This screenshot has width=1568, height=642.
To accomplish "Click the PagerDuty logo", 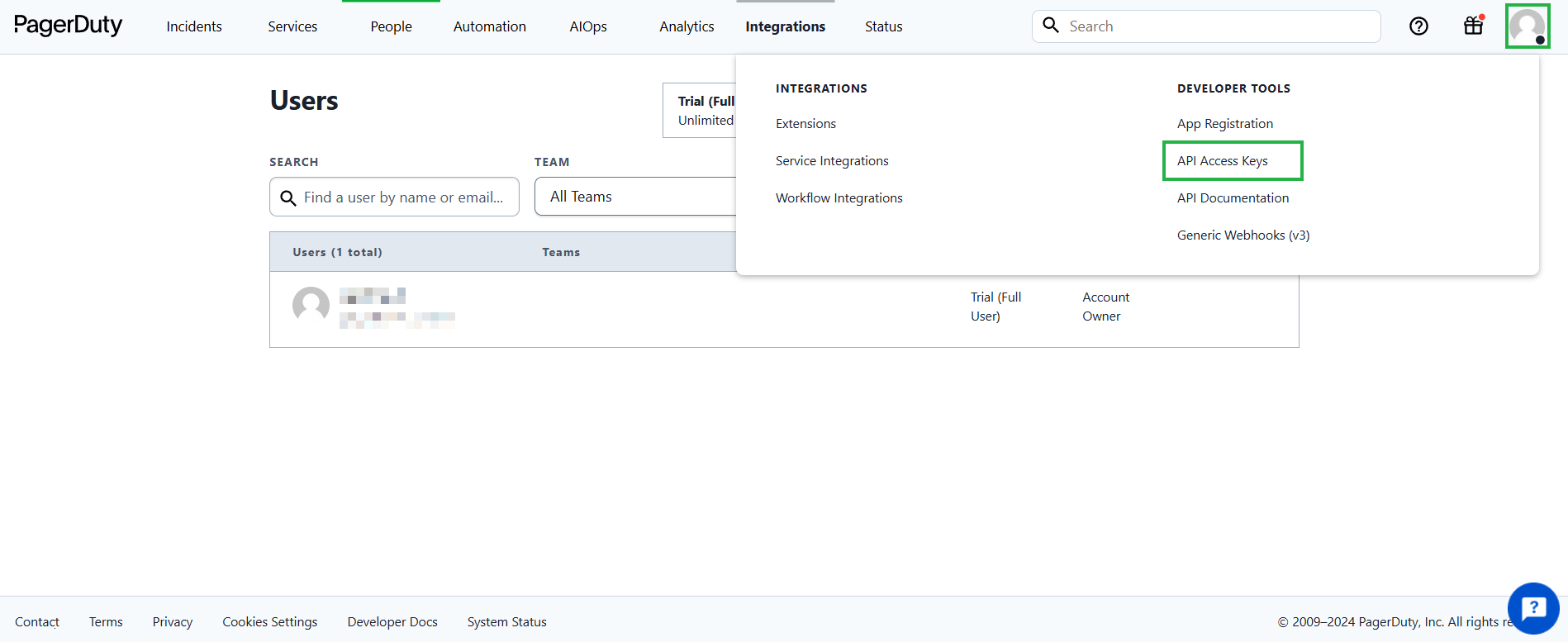I will (68, 26).
